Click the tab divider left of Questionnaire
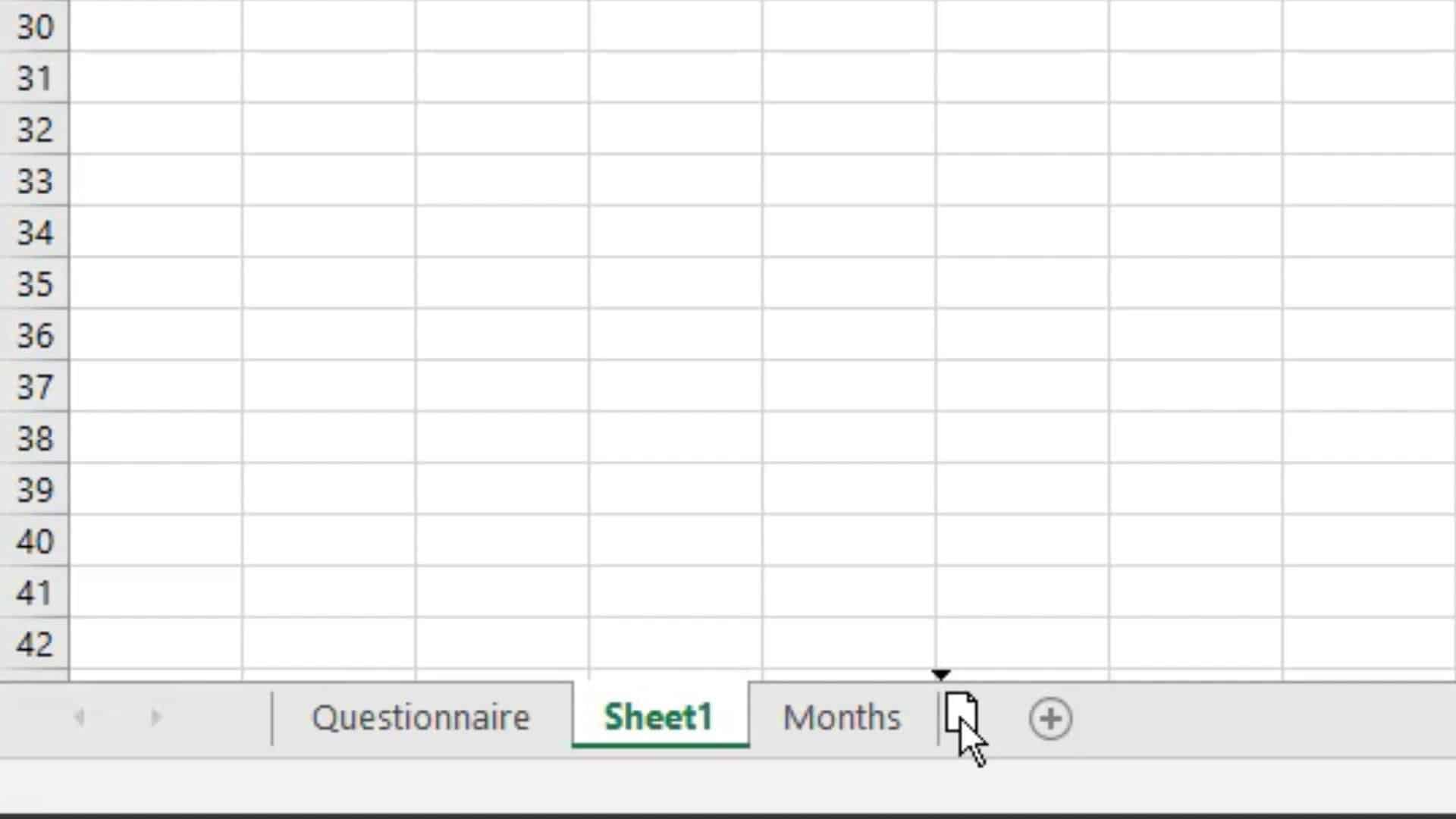1456x819 pixels. pos(272,717)
